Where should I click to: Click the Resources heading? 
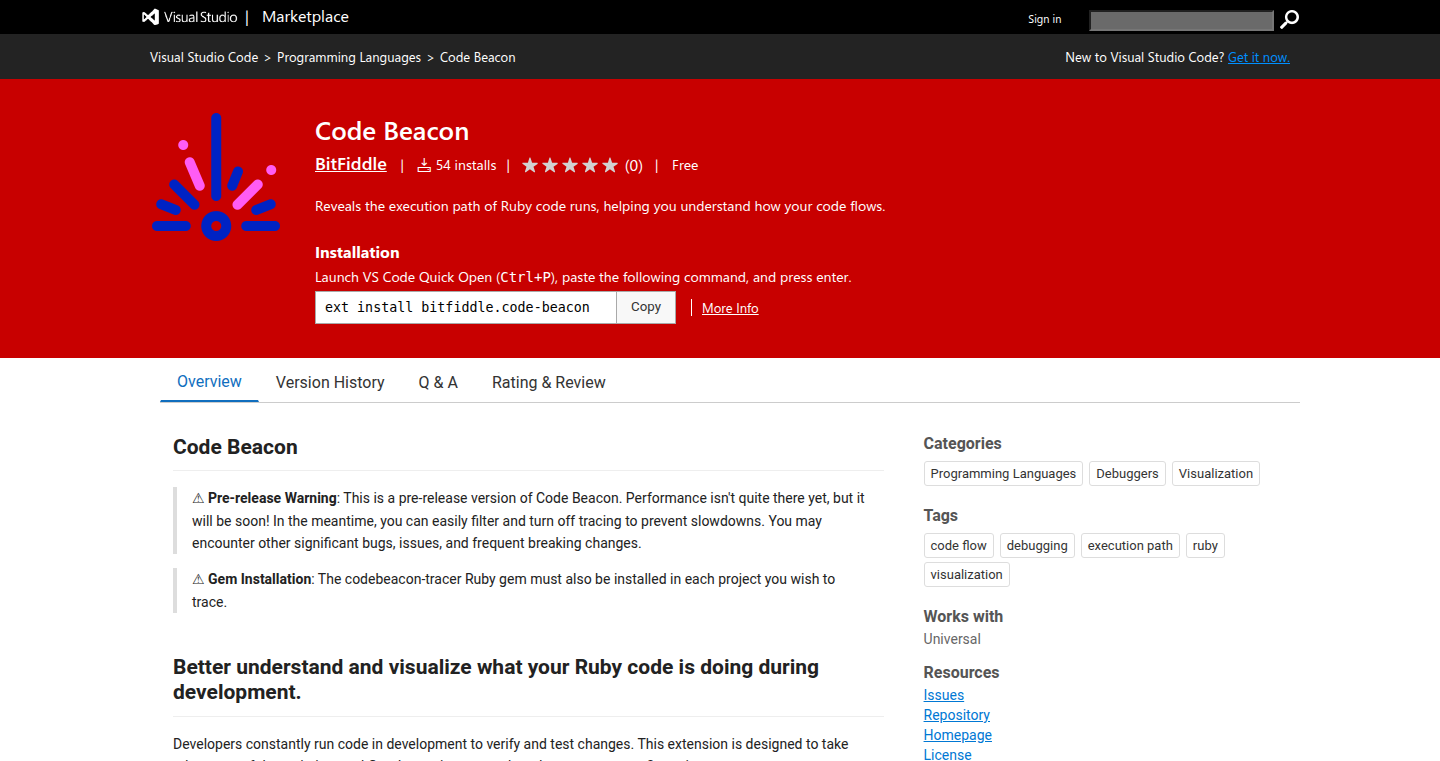pyautogui.click(x=961, y=672)
